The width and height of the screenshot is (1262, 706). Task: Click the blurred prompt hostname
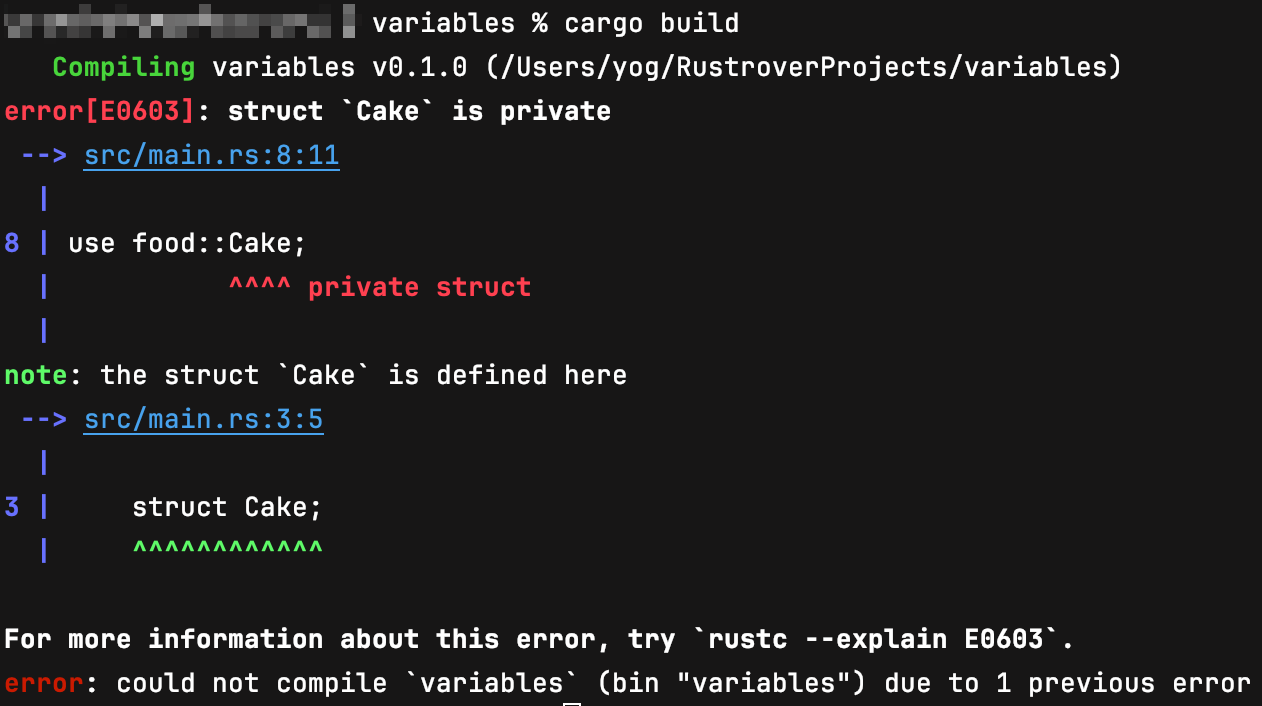tap(180, 21)
